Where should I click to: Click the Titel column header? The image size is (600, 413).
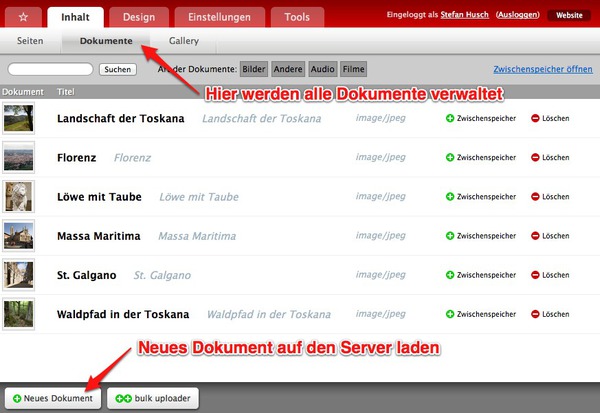pyautogui.click(x=66, y=92)
